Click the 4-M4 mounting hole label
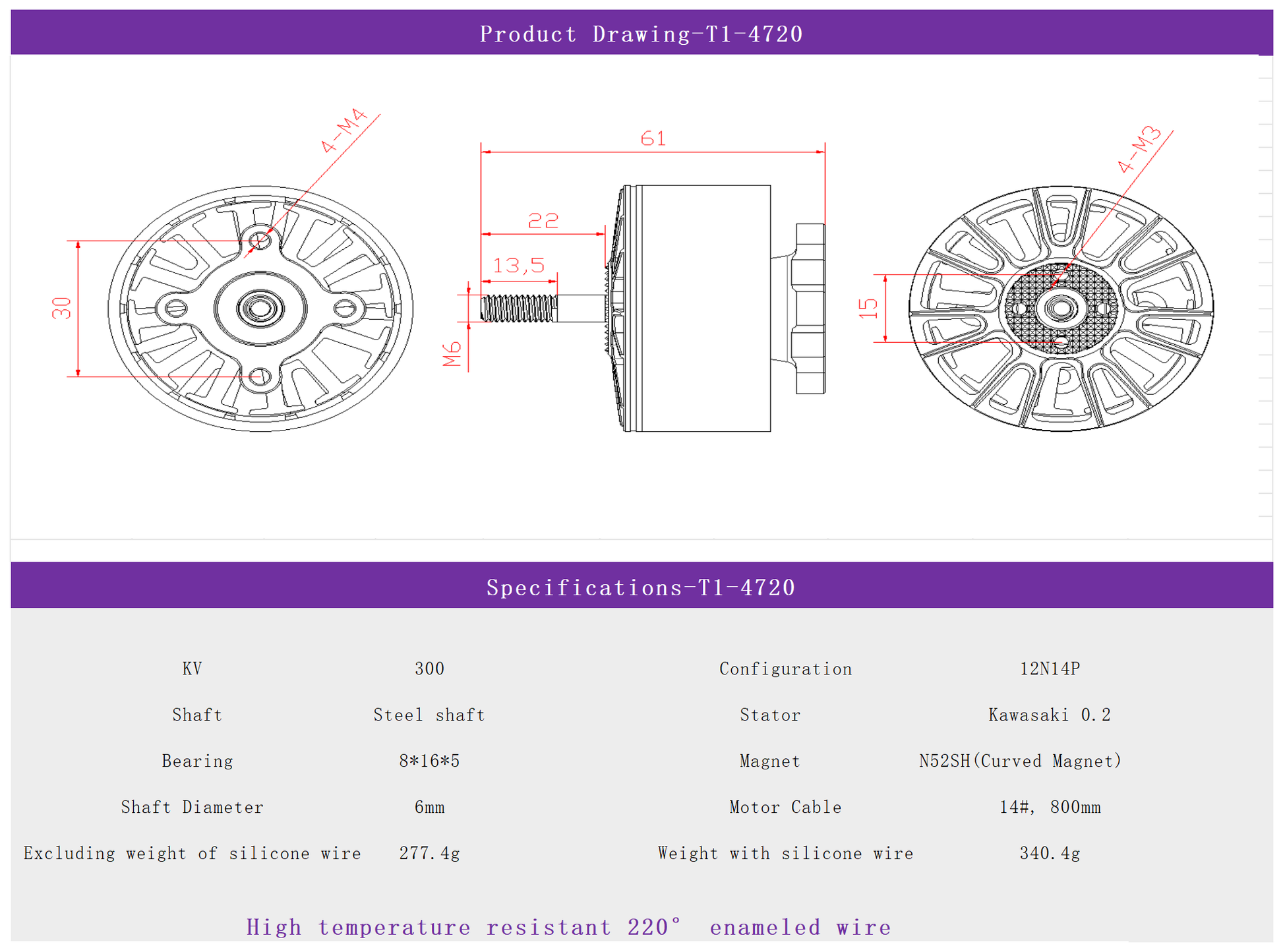 343,130
